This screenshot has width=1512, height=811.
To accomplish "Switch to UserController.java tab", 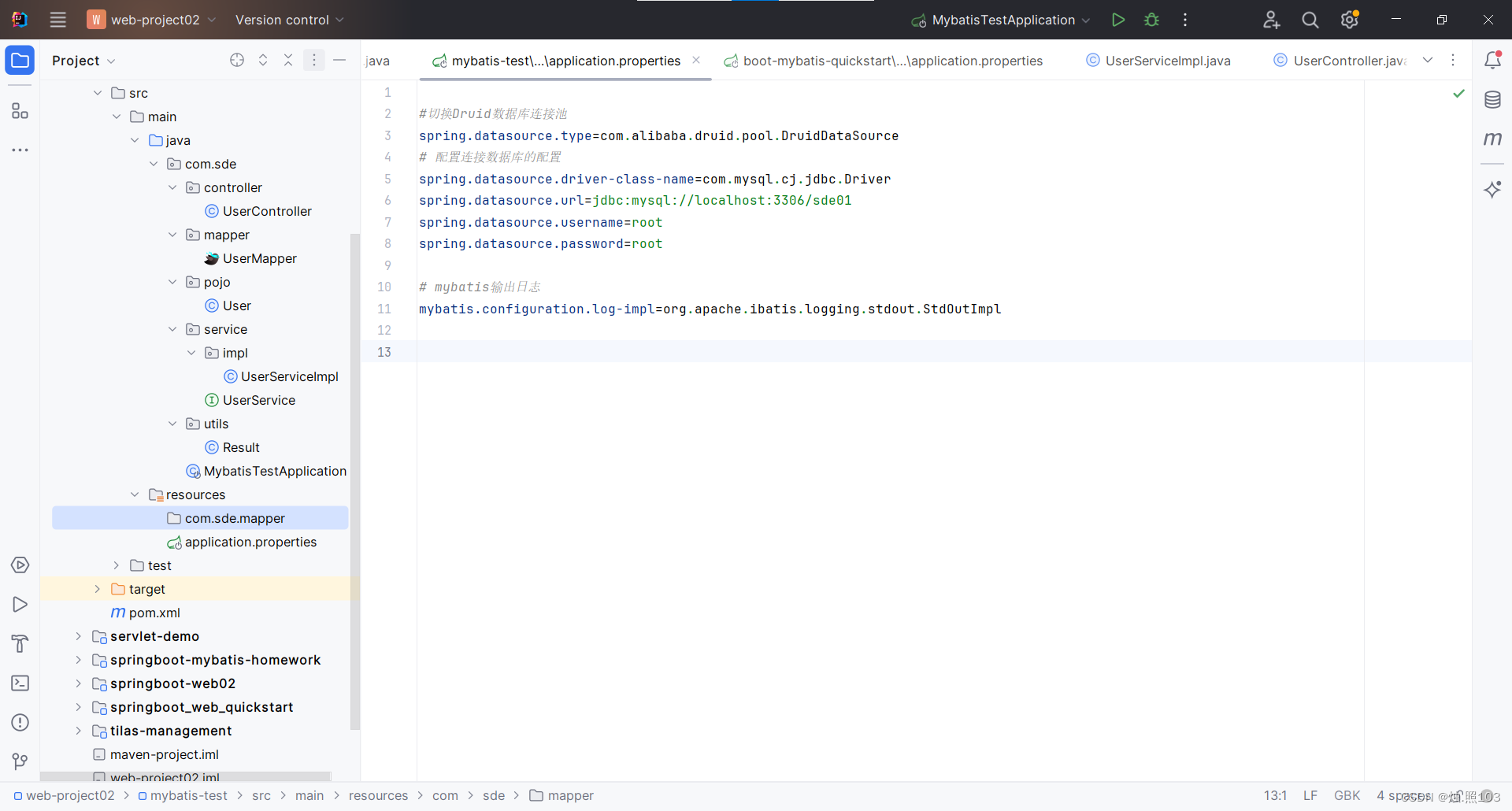I will (1341, 61).
